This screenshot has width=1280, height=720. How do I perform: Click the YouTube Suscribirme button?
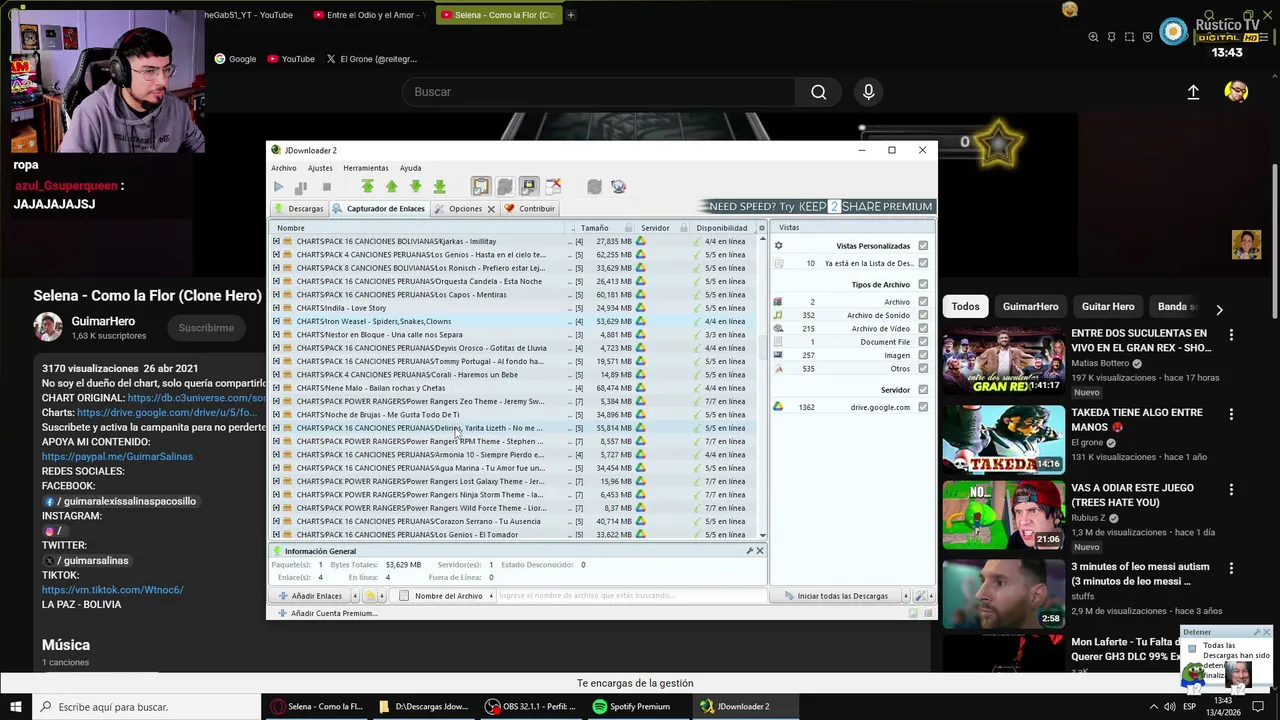coord(206,328)
